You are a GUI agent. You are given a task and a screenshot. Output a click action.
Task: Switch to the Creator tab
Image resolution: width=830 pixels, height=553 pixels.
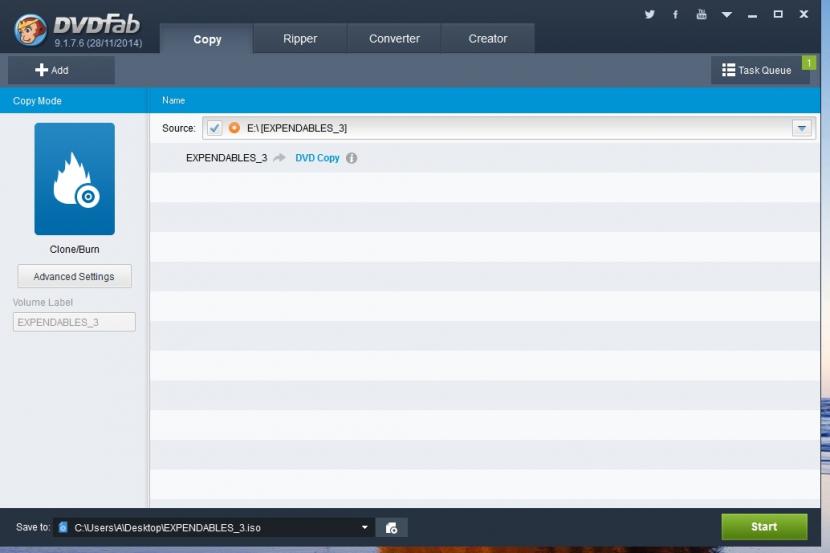[x=488, y=39]
